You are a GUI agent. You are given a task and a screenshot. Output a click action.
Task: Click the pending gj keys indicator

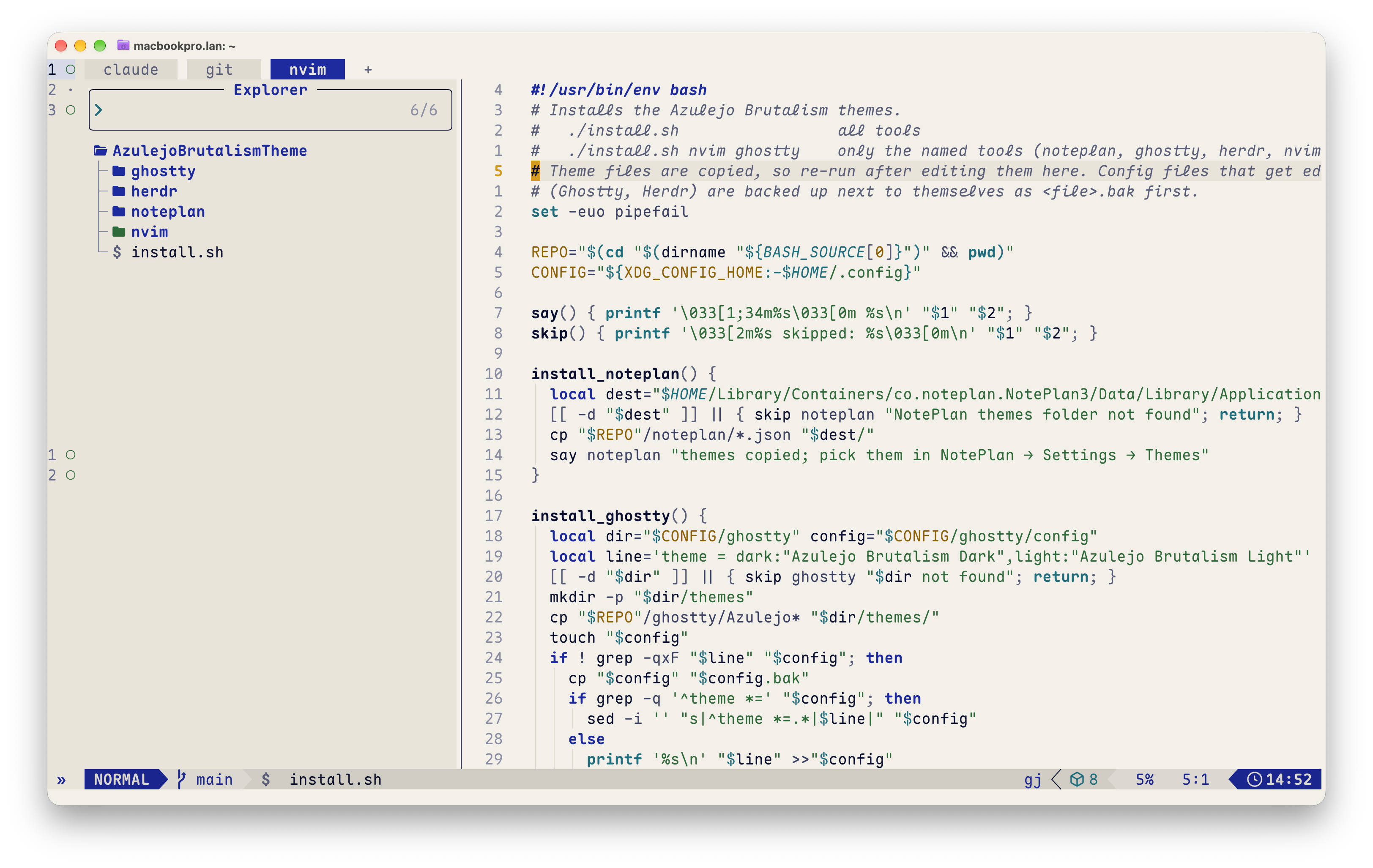[1032, 779]
